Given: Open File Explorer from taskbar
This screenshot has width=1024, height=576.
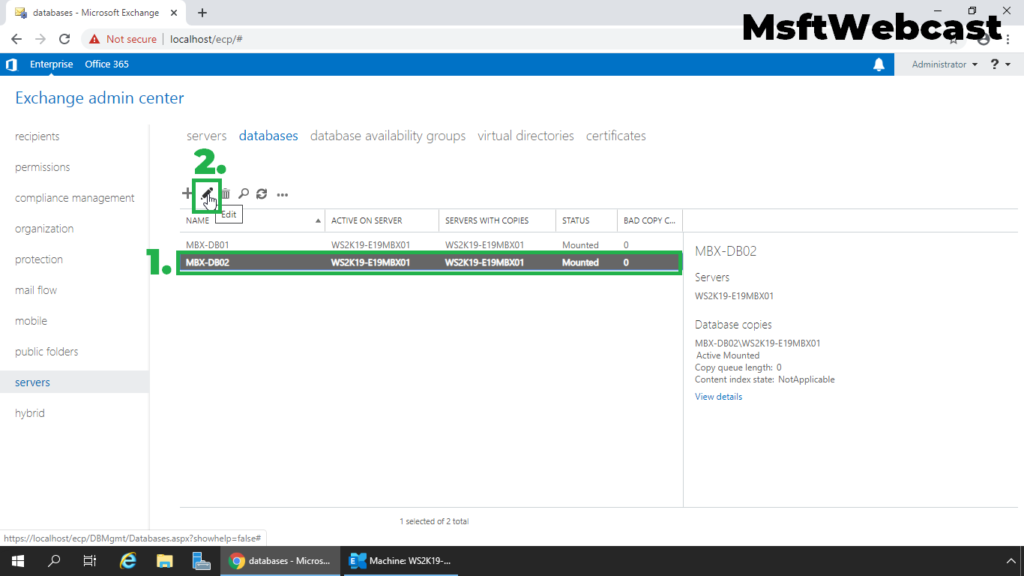Looking at the screenshot, I should [x=165, y=561].
